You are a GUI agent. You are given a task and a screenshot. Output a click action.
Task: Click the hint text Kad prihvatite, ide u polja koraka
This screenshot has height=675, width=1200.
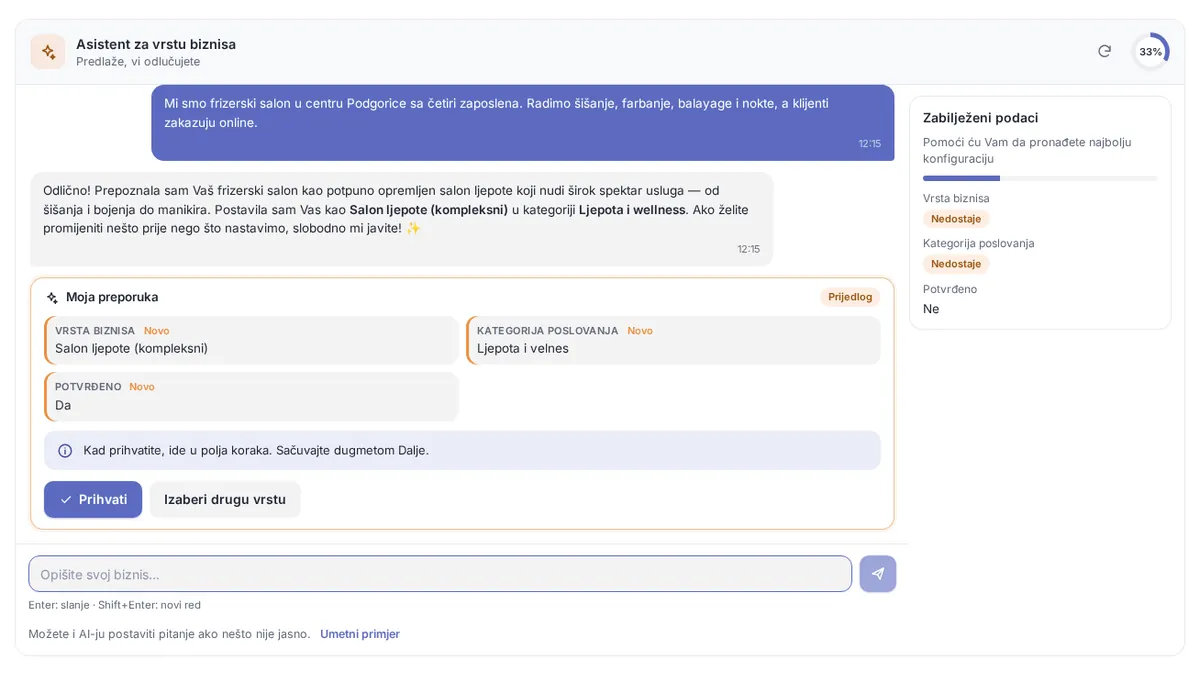256,451
